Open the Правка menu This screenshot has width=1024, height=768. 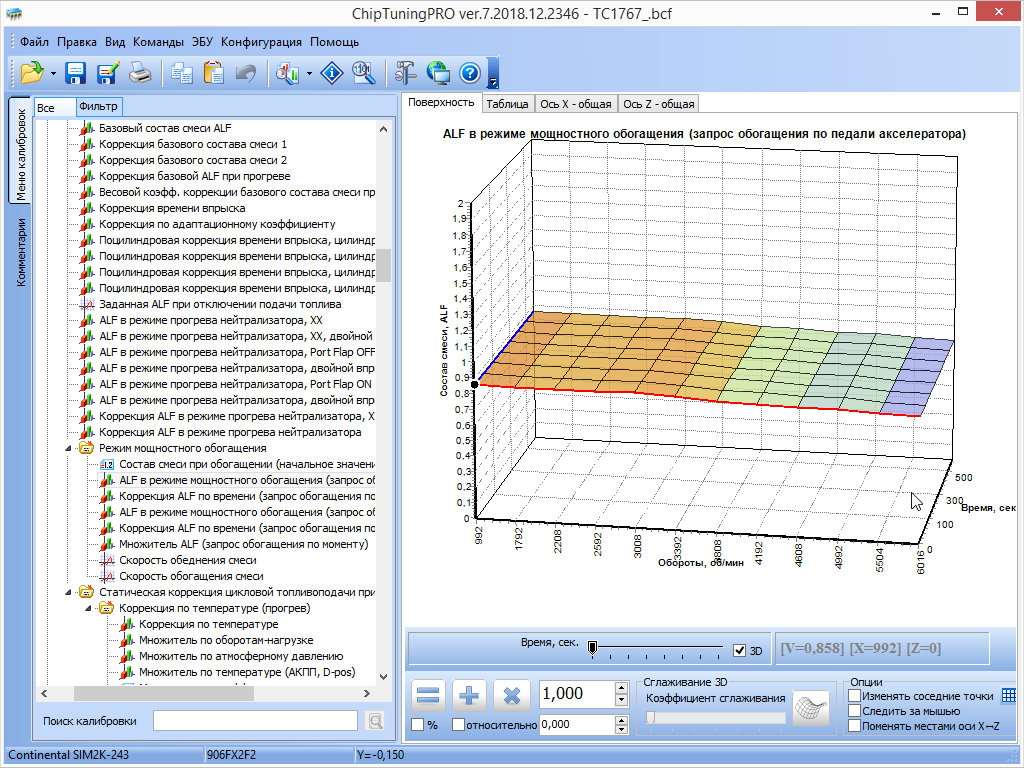coord(76,42)
